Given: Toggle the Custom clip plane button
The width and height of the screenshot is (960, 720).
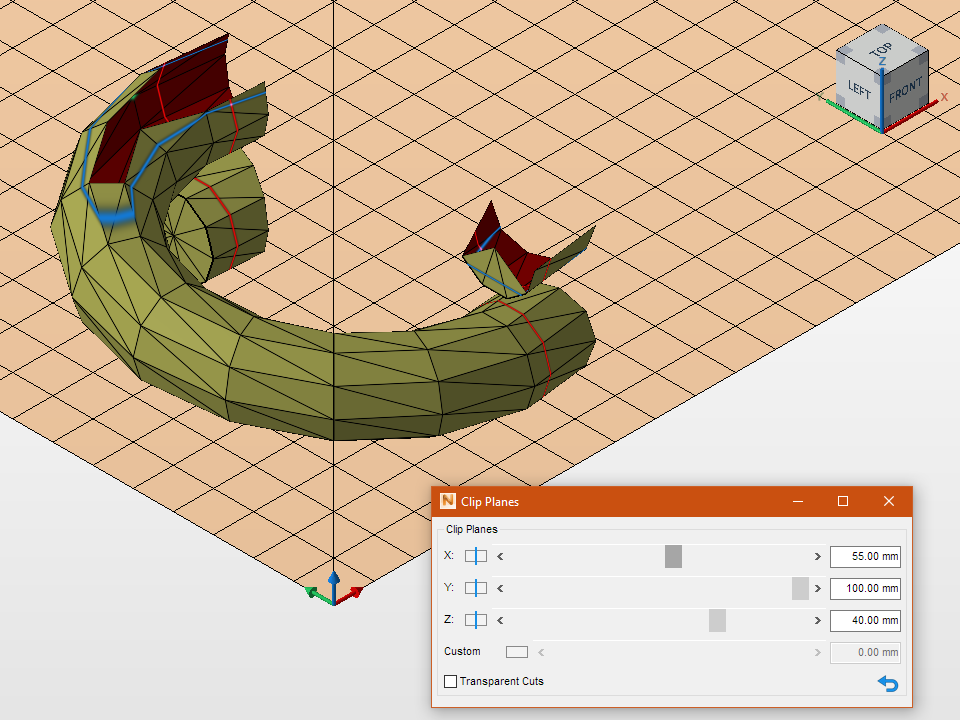Looking at the screenshot, I should point(517,652).
